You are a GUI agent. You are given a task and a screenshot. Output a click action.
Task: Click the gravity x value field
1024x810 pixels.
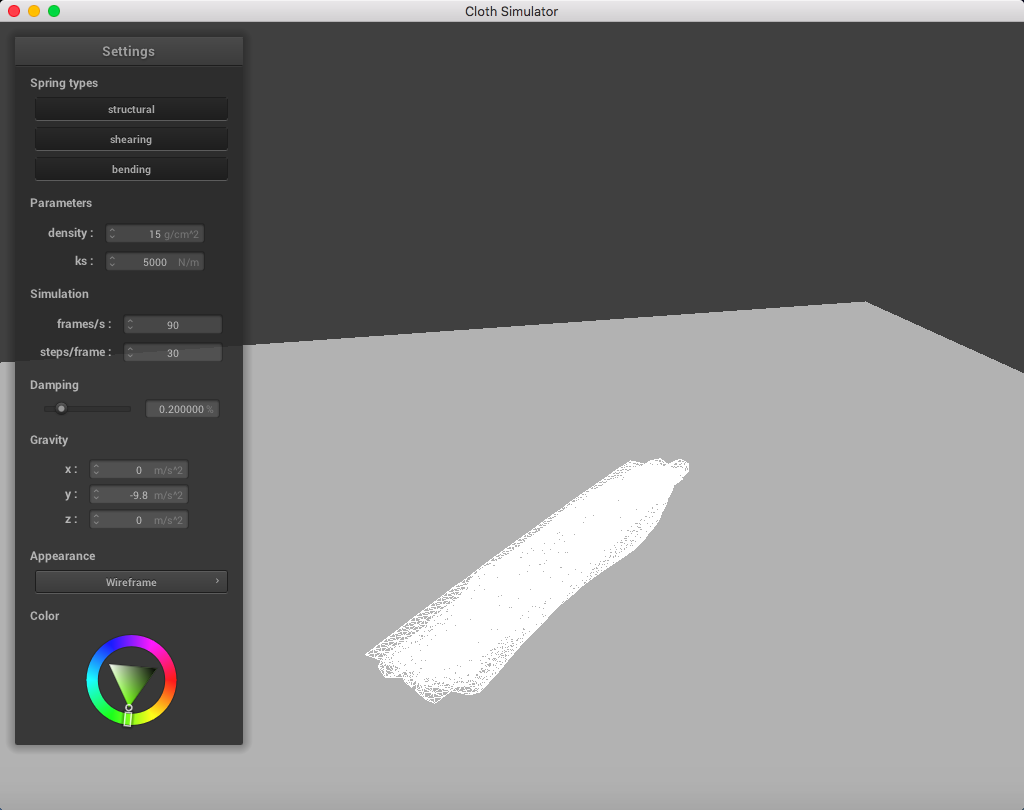pyautogui.click(x=138, y=470)
